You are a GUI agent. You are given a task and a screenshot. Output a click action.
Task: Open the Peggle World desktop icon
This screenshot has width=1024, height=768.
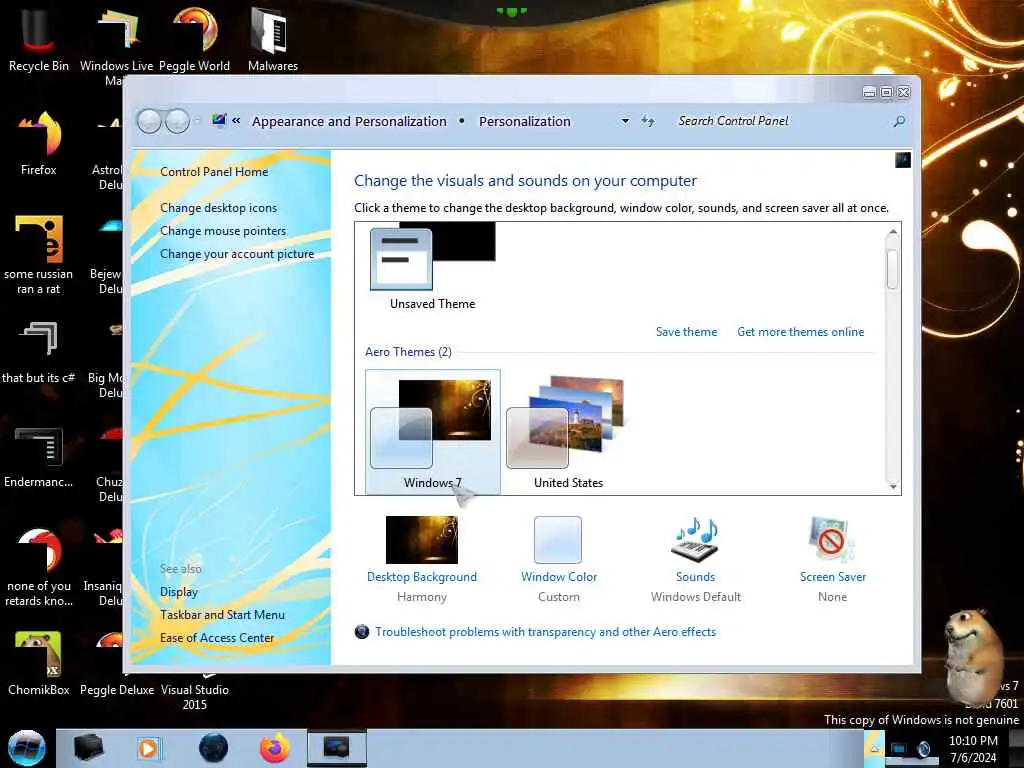coord(194,40)
